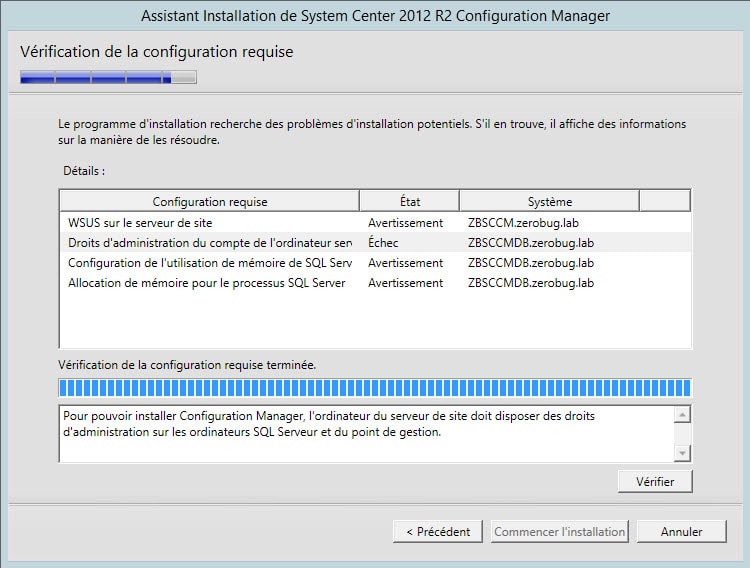Click the wizard step progress indicator

pos(108,77)
